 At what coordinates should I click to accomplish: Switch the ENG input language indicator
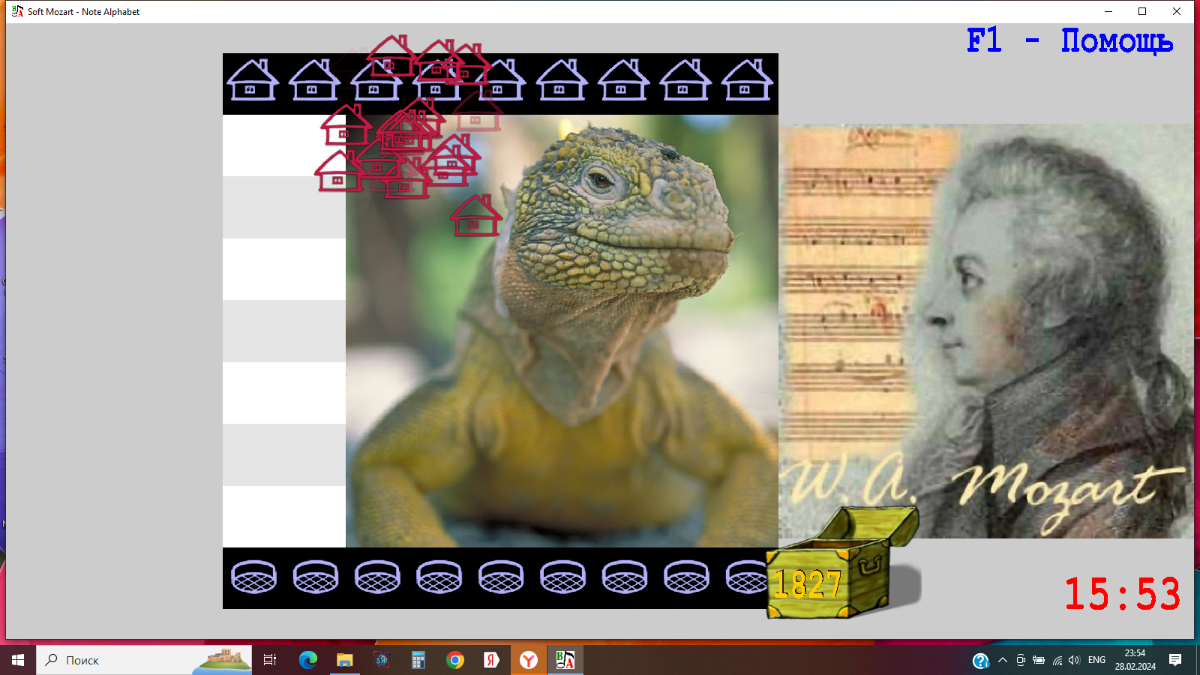1096,660
